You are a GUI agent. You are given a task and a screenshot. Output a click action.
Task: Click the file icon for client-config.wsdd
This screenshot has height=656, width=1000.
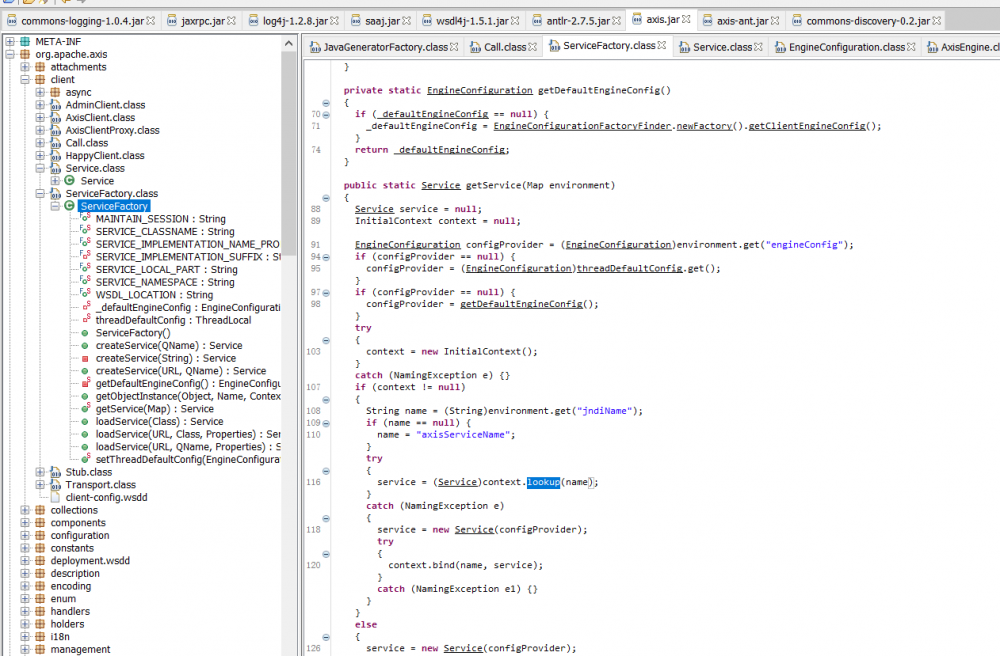point(55,497)
